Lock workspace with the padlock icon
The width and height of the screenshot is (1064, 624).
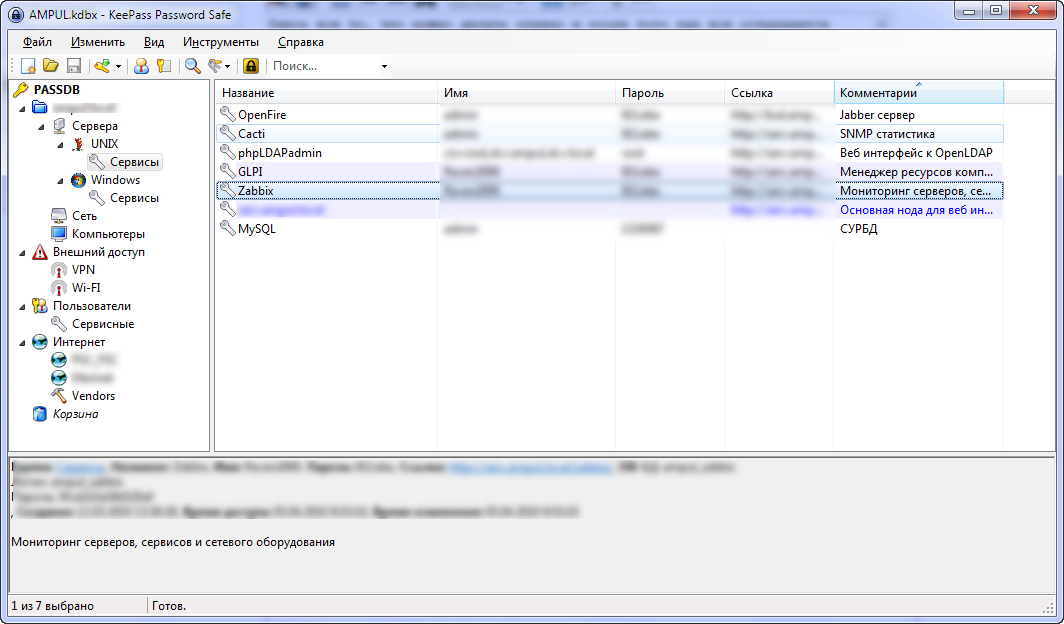(251, 66)
